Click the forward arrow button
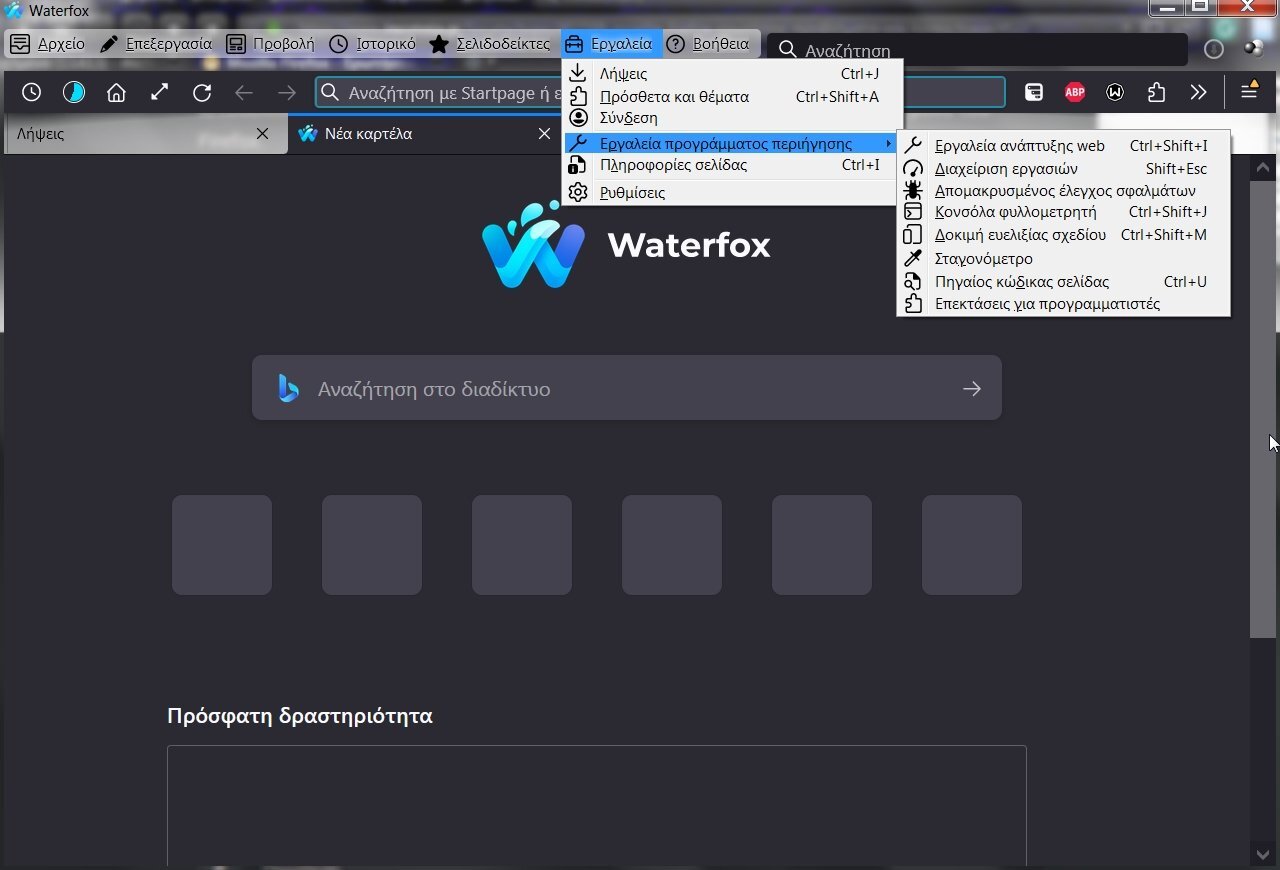The width and height of the screenshot is (1280, 870). [287, 93]
